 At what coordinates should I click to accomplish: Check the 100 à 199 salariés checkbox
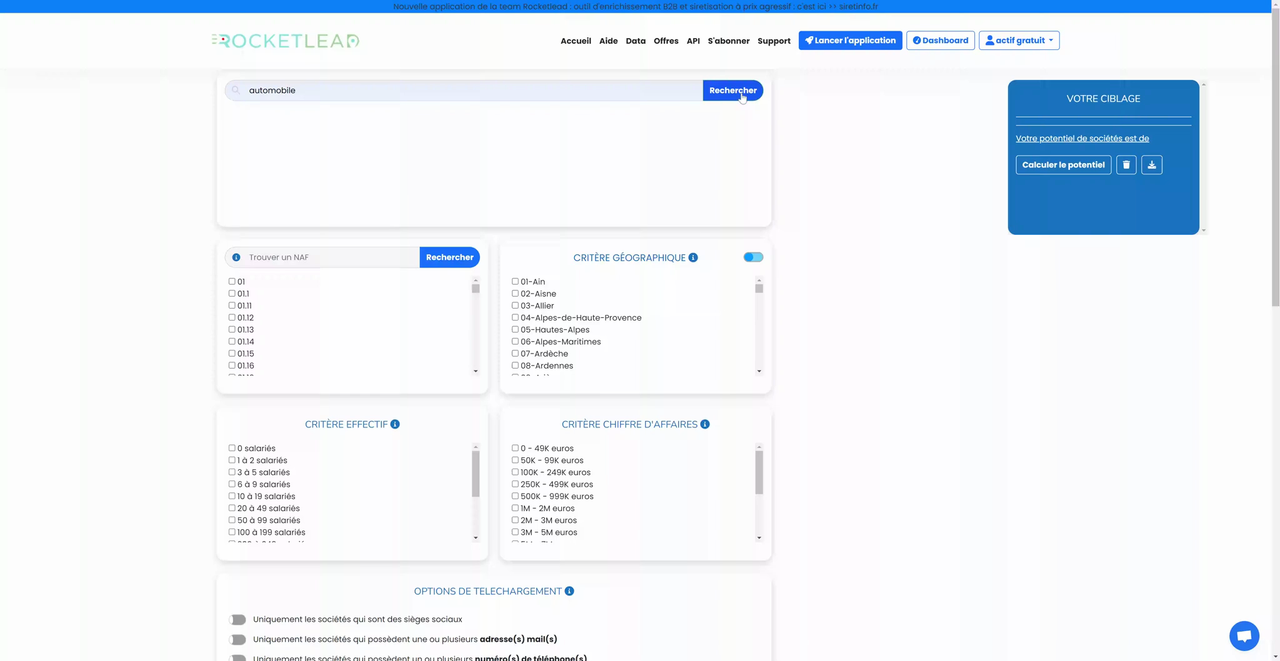pos(232,533)
